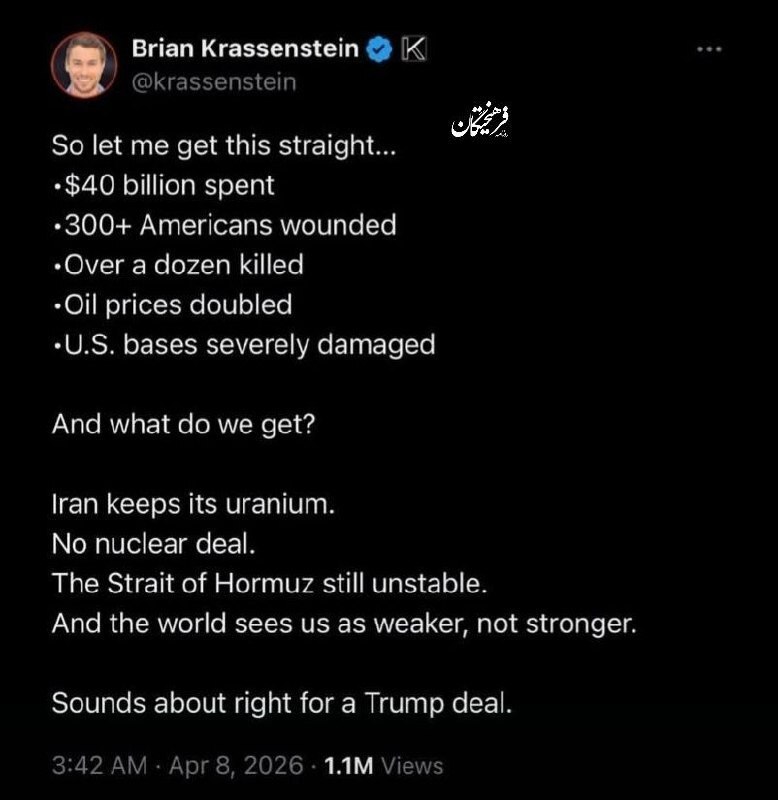Click the display name Brian Krassenstein

[245, 49]
